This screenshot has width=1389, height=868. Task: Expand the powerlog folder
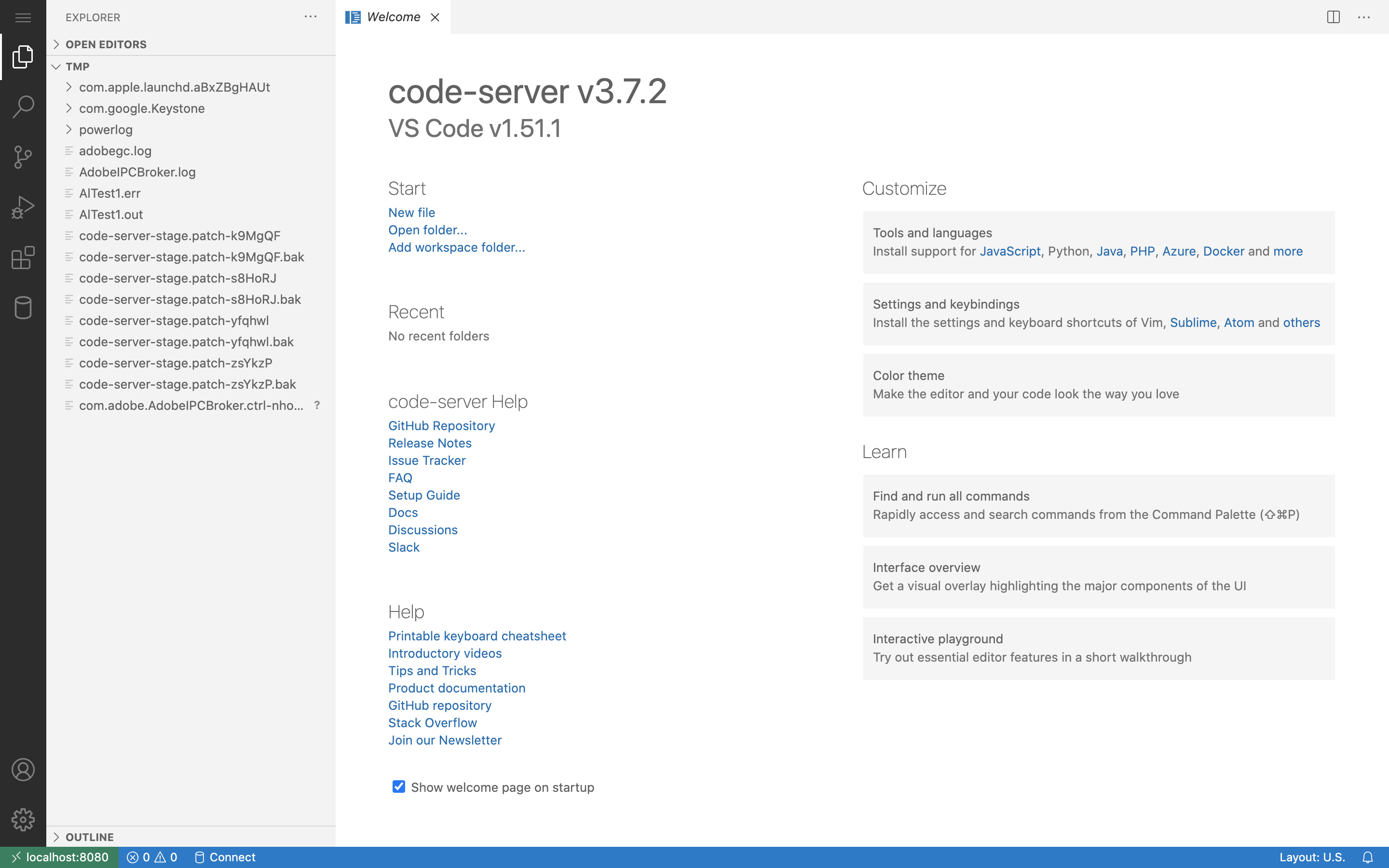(191, 130)
